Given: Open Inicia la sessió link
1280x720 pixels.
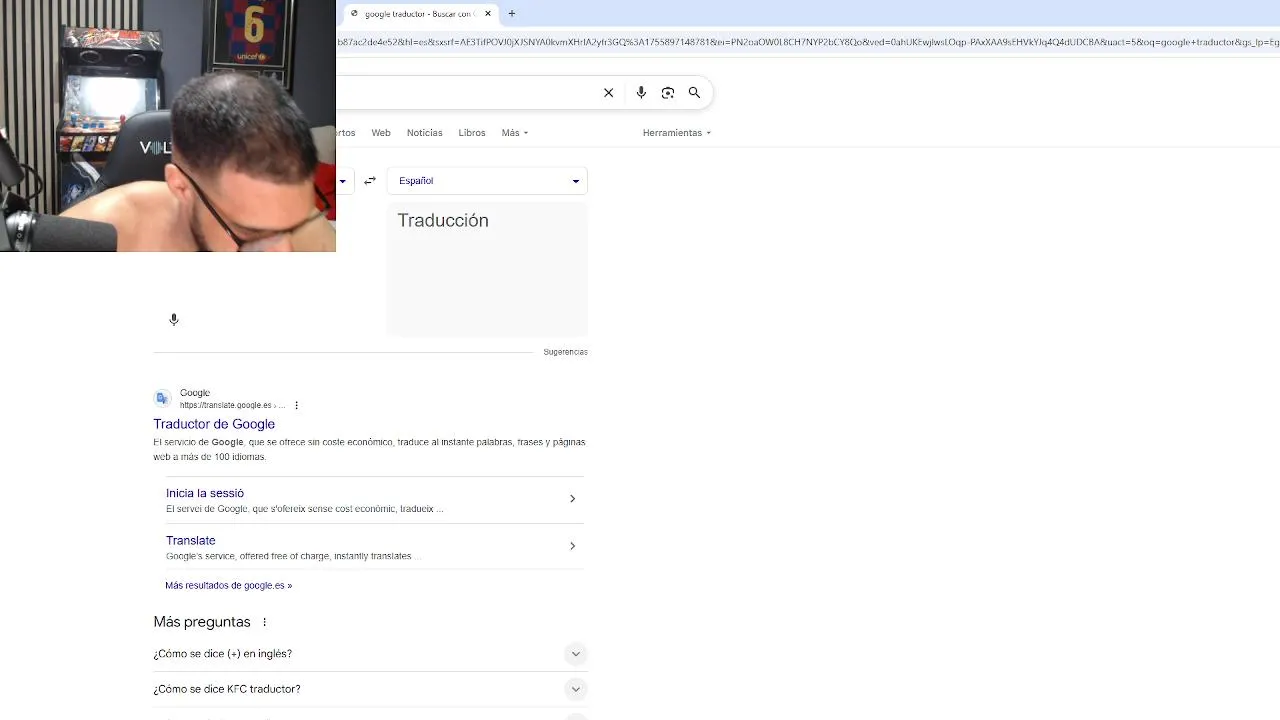Looking at the screenshot, I should 205,493.
